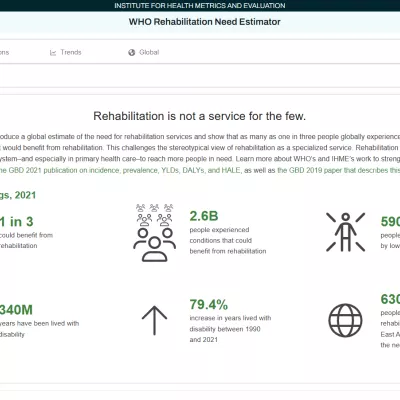The image size is (400, 400).
Task: Click 'could benefit from rehabilitation' text
Action: pos(26,240)
